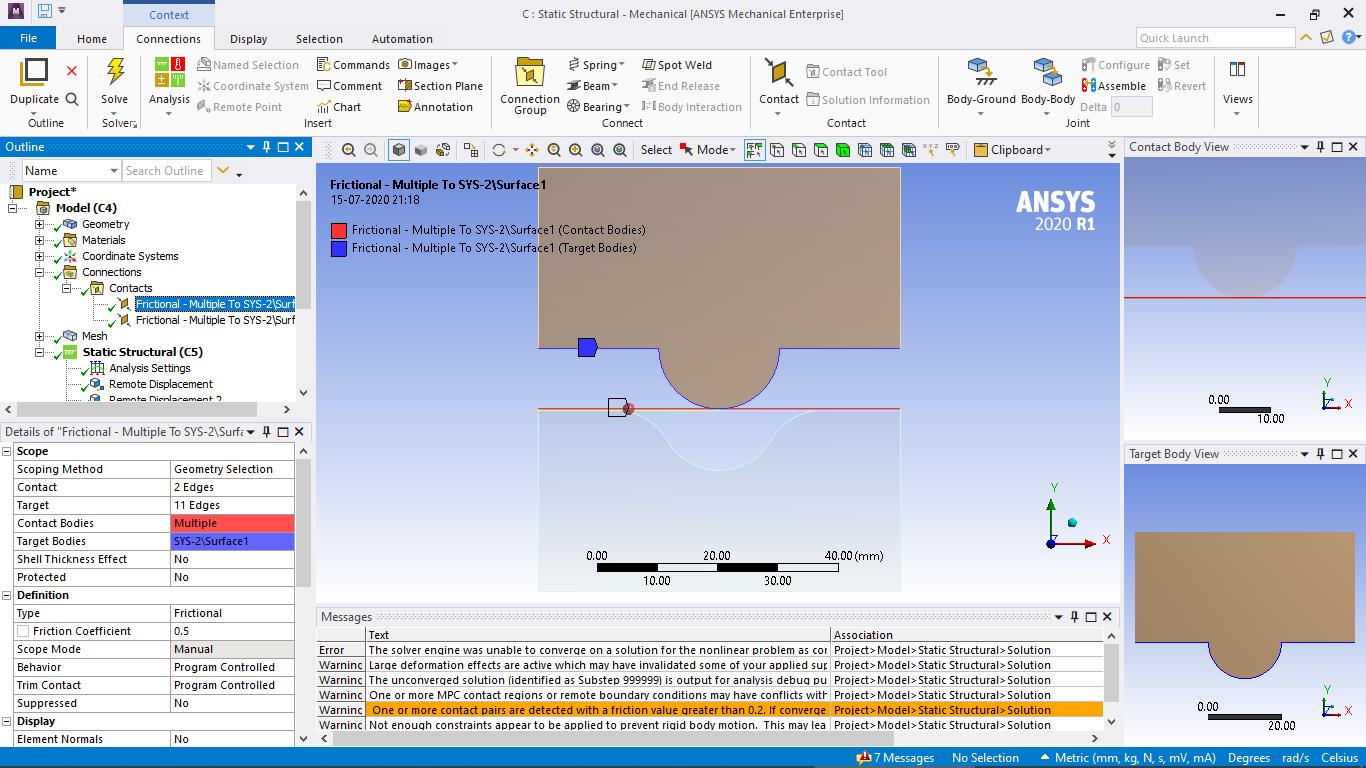Screen dimensions: 1366x768
Task: Collapse the Scope section in Details
Action: [7, 451]
